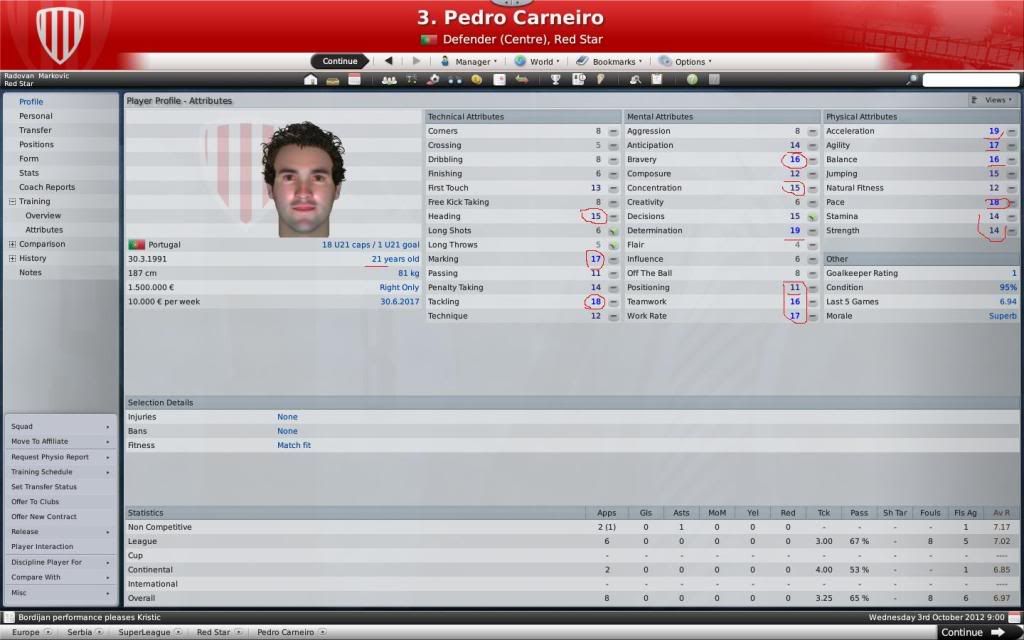Click the green help question mark icon
Viewport: 1024px width, 640px height.
[692, 80]
